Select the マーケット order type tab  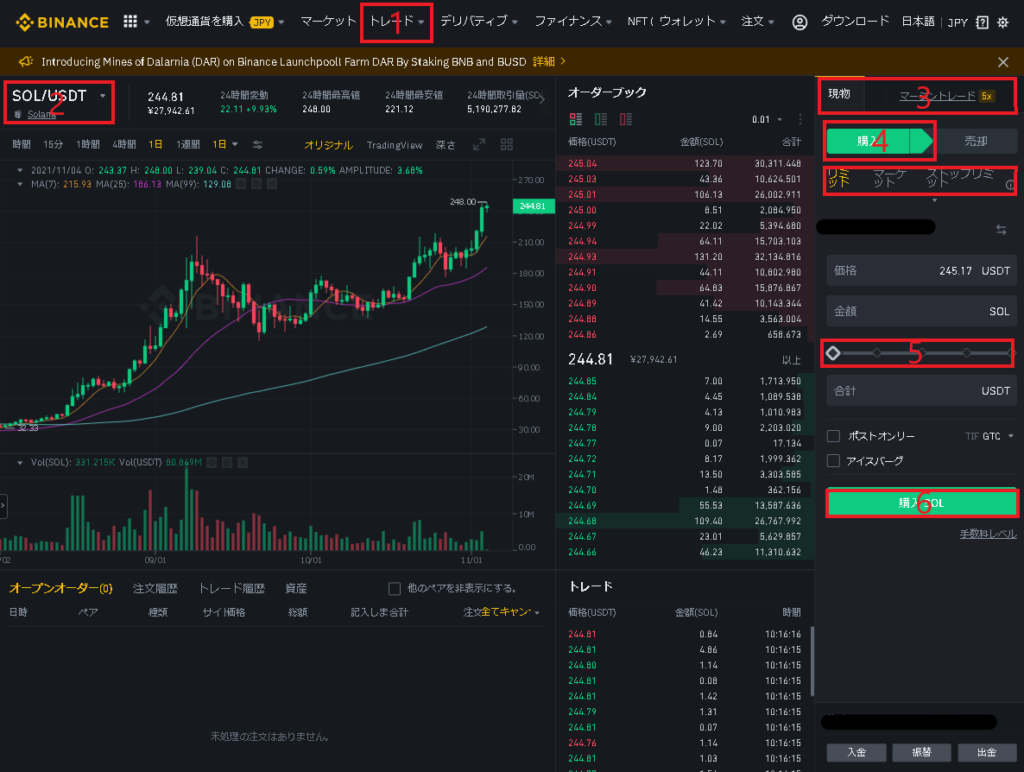click(x=889, y=177)
